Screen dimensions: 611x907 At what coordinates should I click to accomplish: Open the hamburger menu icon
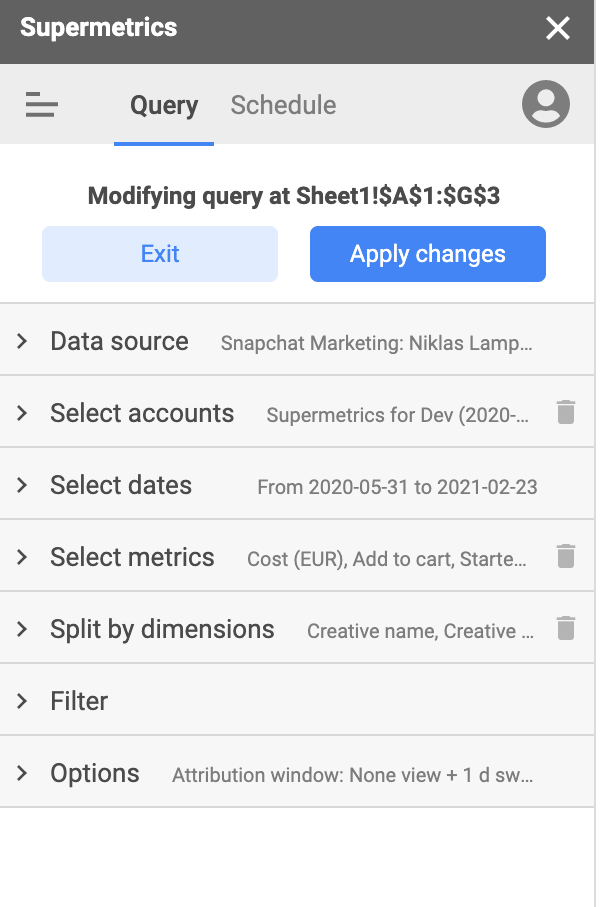point(42,105)
